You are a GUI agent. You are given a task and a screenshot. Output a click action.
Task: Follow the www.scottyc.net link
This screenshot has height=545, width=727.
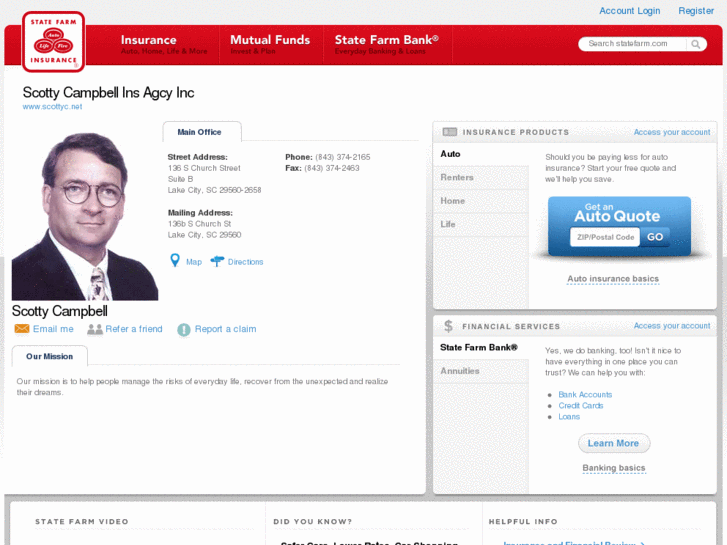pos(52,106)
